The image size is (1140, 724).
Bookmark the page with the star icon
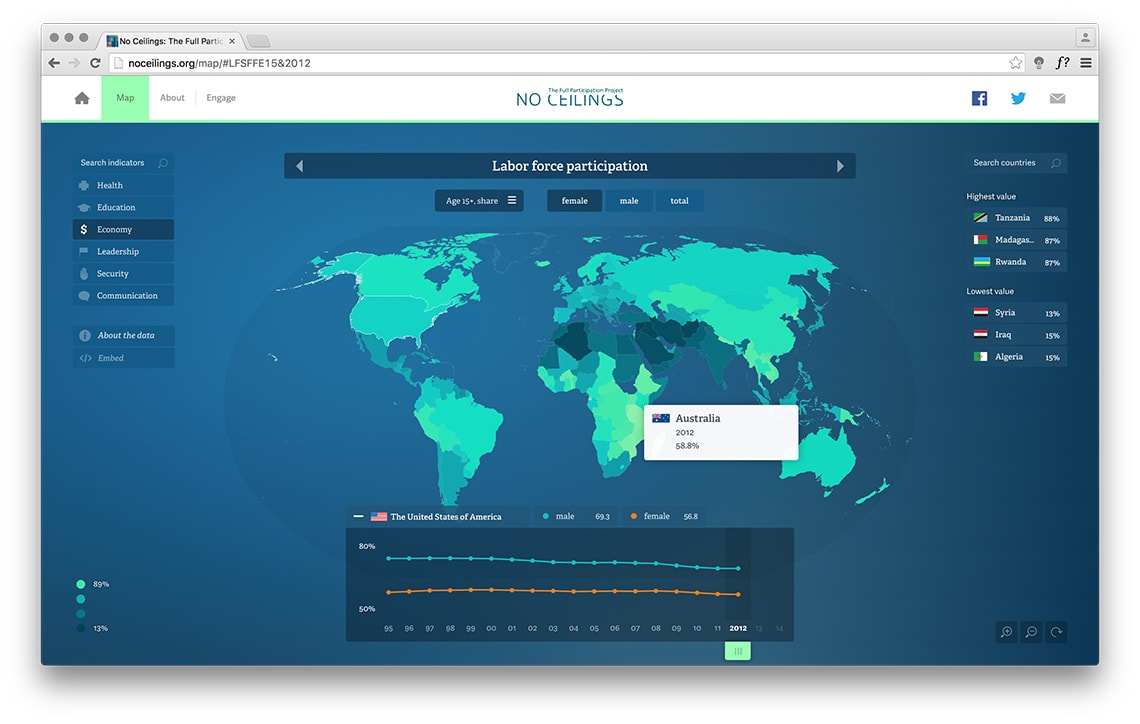tap(1016, 63)
